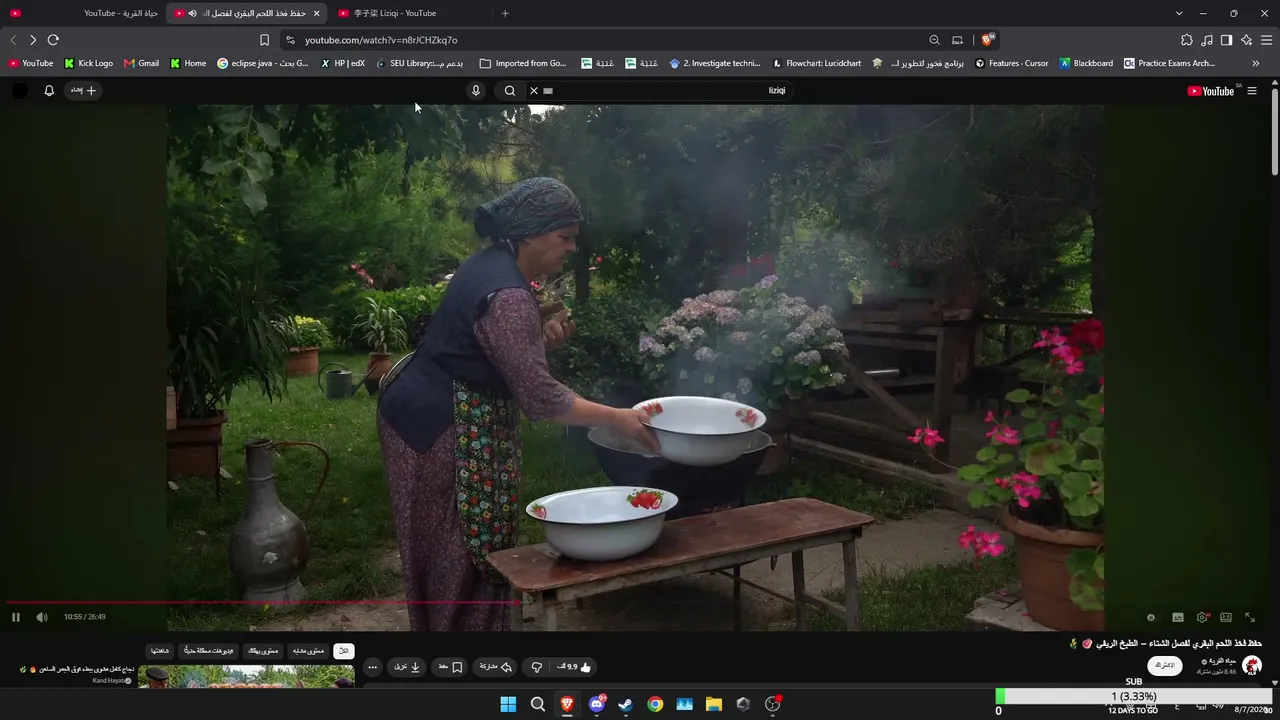Pause the video playback
This screenshot has width=1280, height=720.
[x=15, y=617]
